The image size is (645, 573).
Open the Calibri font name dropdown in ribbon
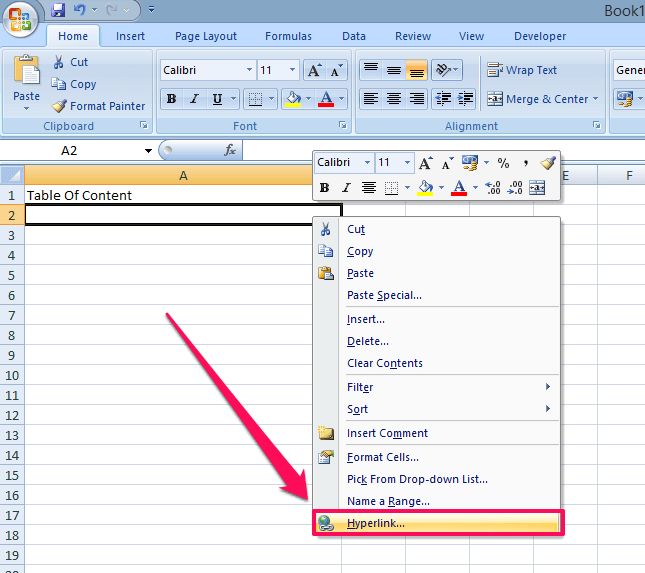coord(249,70)
